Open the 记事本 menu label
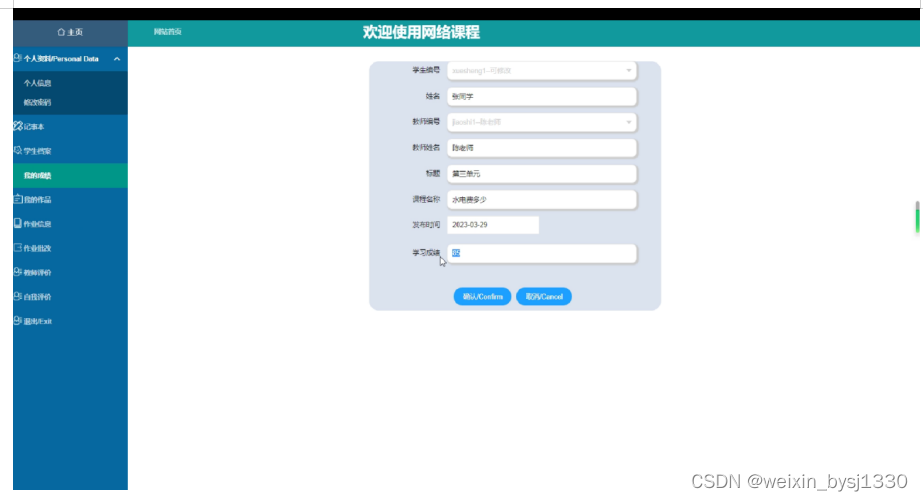 pos(34,127)
